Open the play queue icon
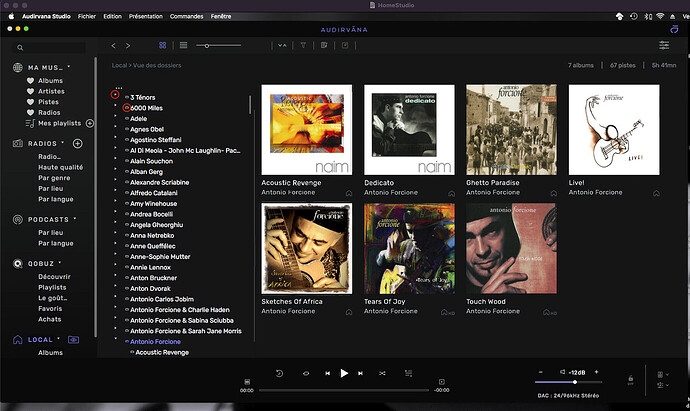This screenshot has width=690, height=411. tap(408, 373)
